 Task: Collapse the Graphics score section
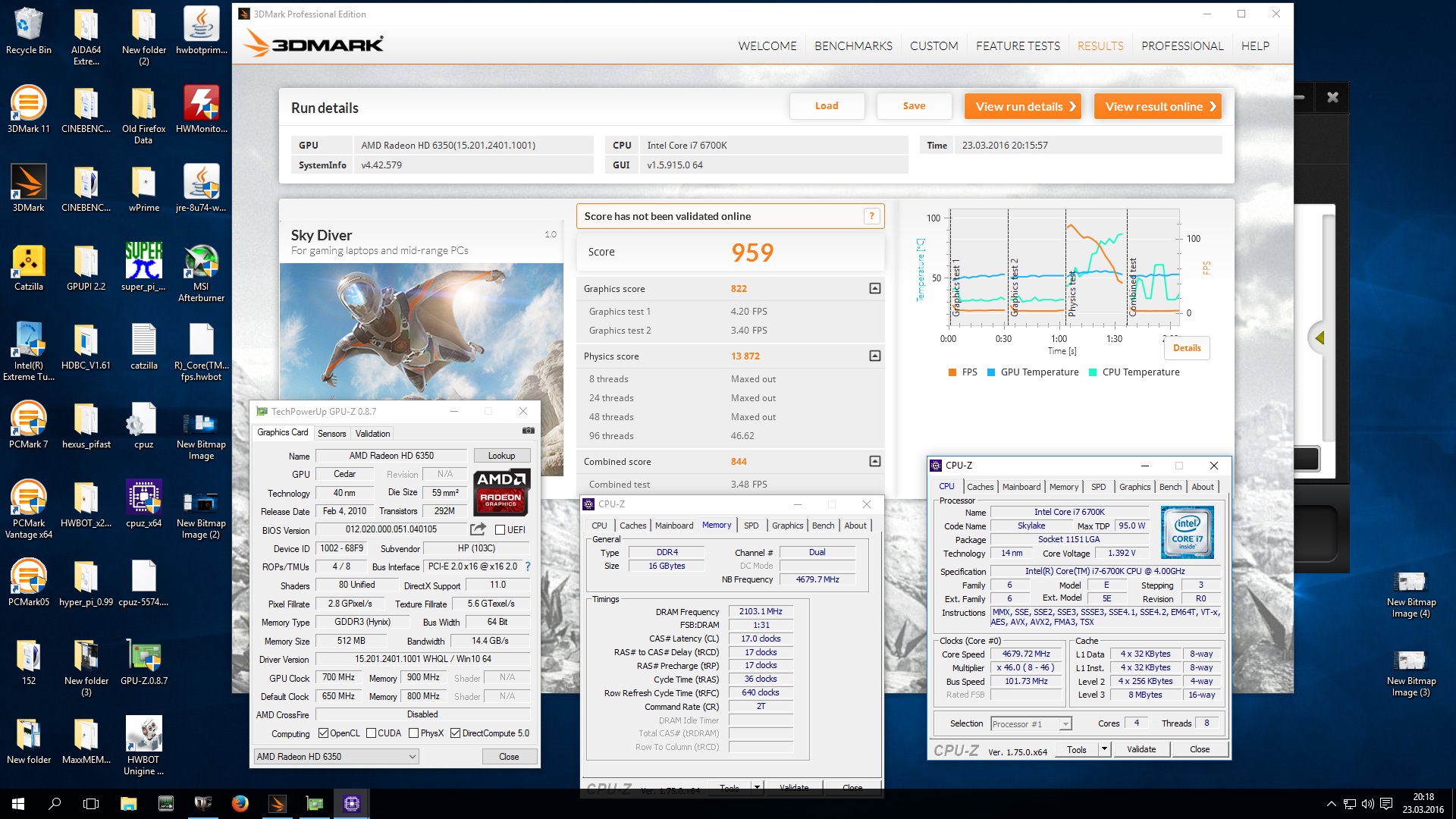[874, 288]
